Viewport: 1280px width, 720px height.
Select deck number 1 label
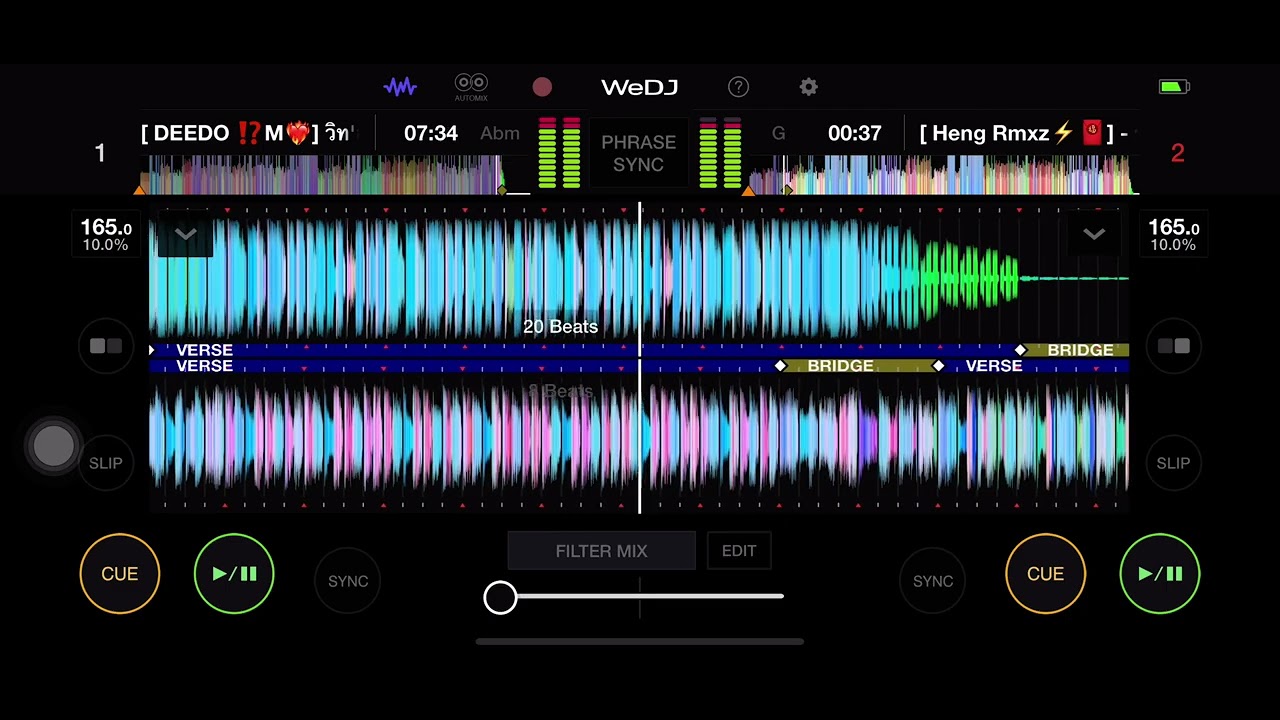100,153
